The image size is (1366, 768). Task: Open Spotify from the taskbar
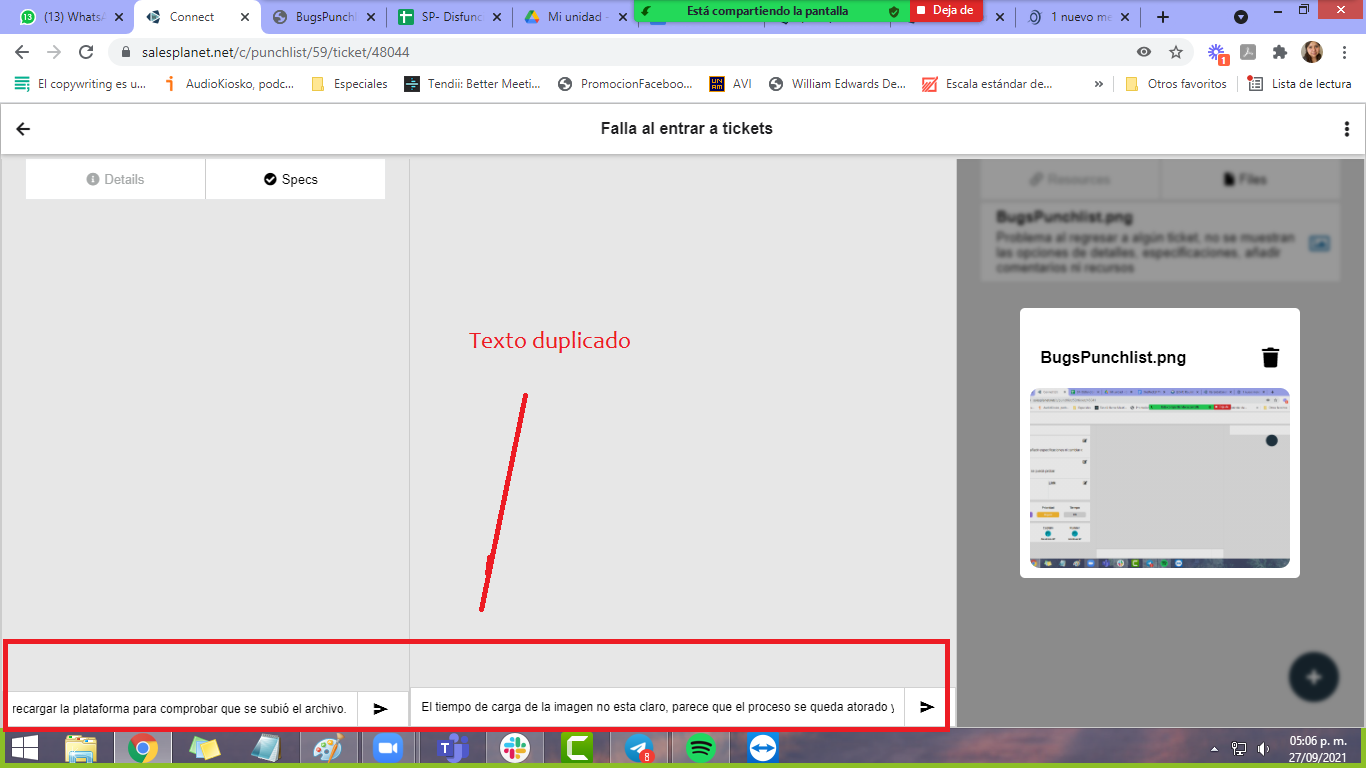(701, 748)
